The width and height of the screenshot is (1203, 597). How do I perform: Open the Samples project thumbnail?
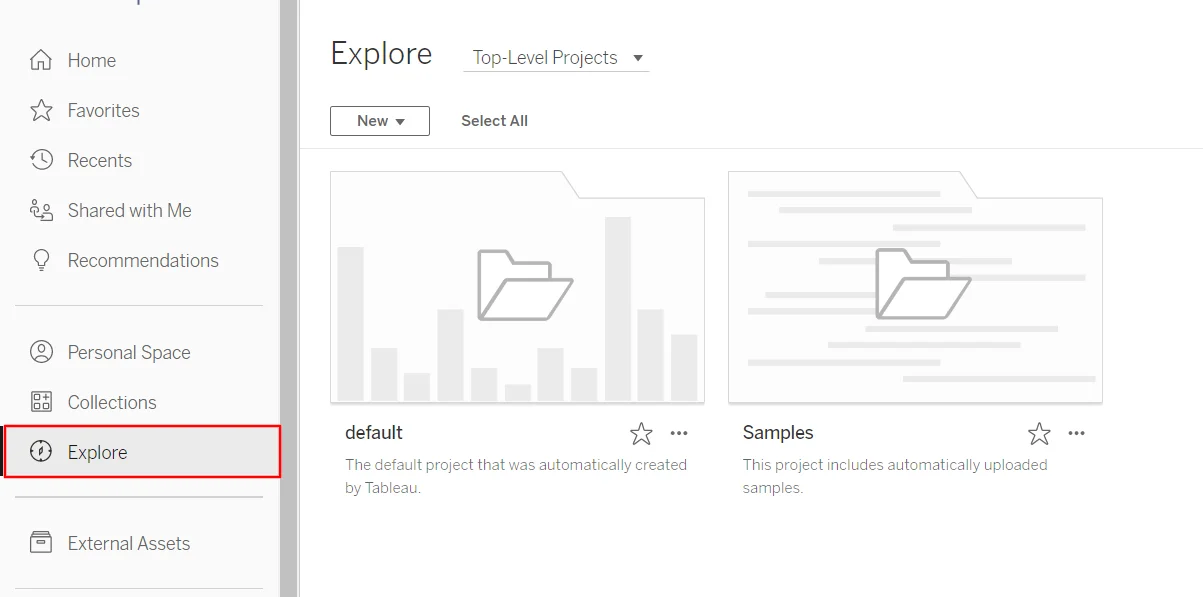click(915, 287)
